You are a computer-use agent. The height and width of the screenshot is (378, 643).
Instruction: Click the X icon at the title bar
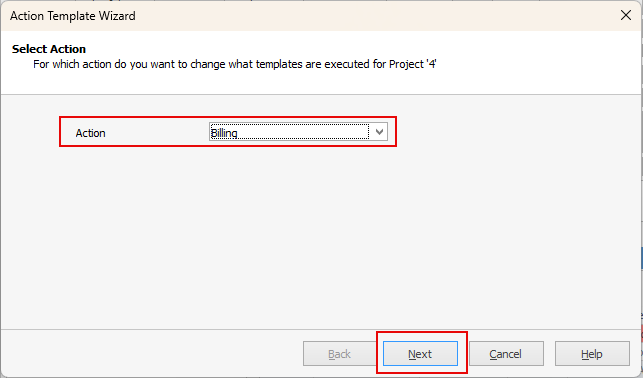click(626, 16)
